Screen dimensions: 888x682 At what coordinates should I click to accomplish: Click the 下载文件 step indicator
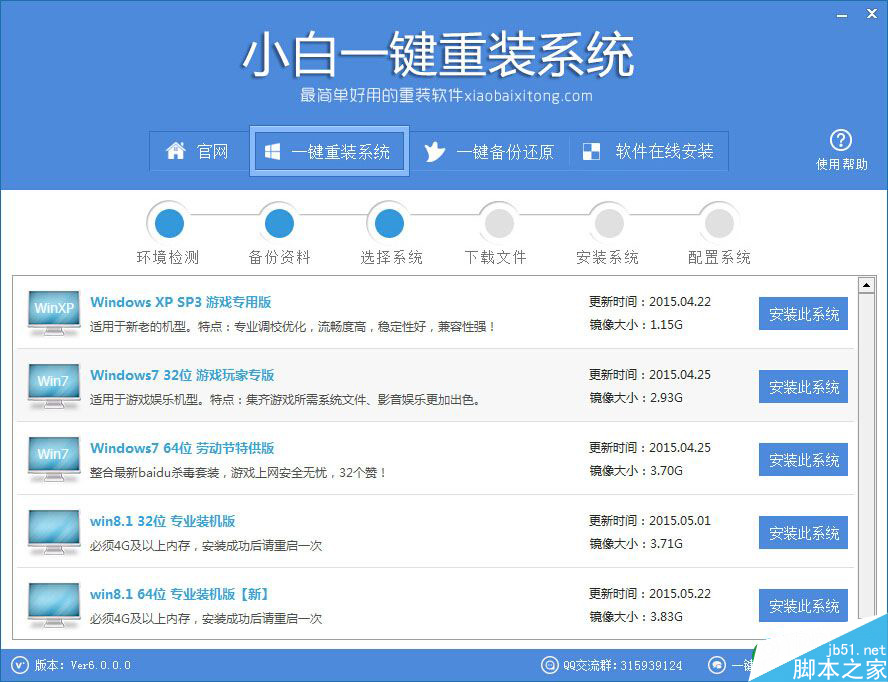(498, 222)
